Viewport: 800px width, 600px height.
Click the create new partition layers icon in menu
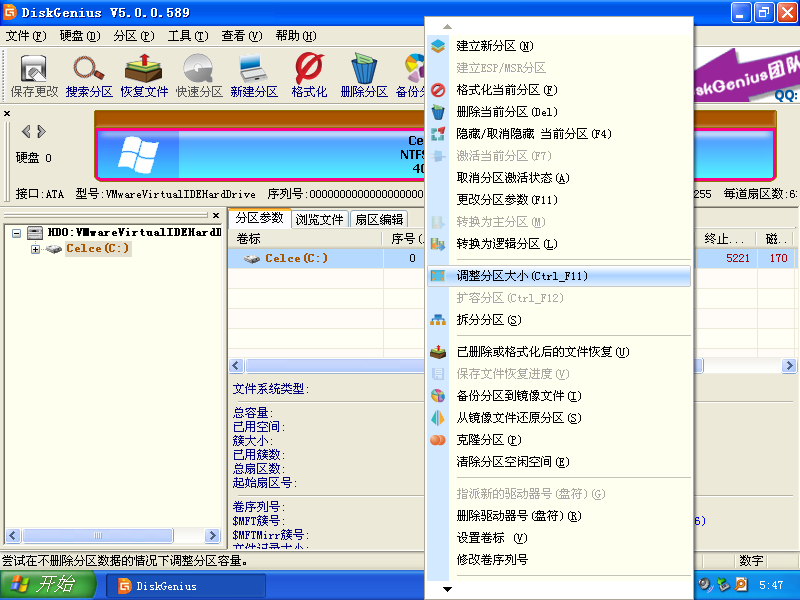pos(438,46)
